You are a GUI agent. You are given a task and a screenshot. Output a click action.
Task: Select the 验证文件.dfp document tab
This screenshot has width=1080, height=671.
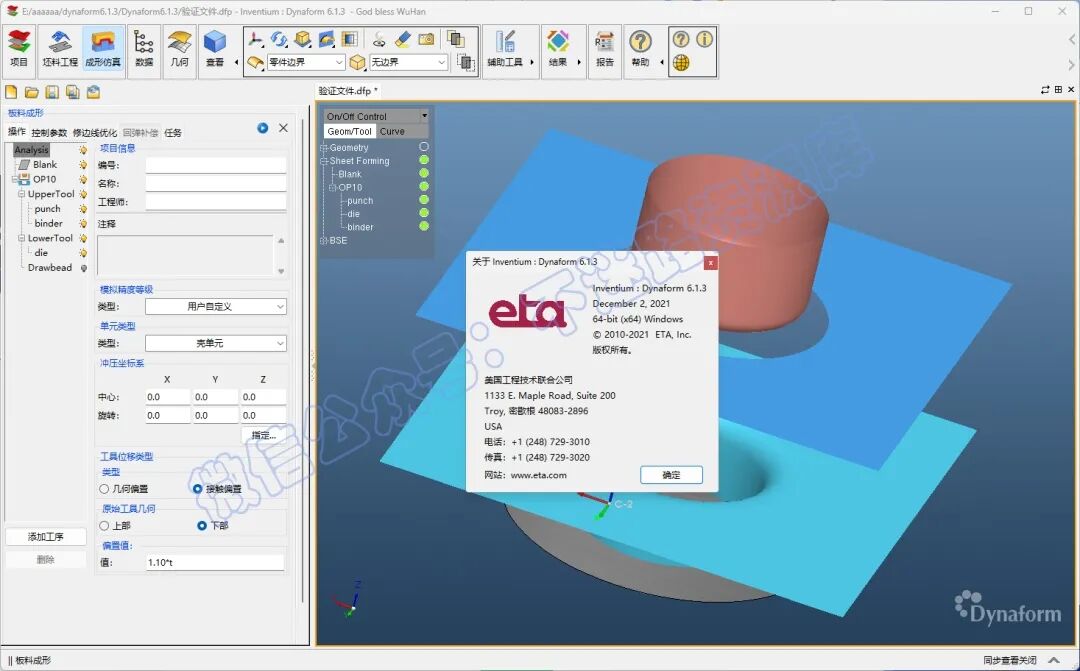click(x=347, y=91)
